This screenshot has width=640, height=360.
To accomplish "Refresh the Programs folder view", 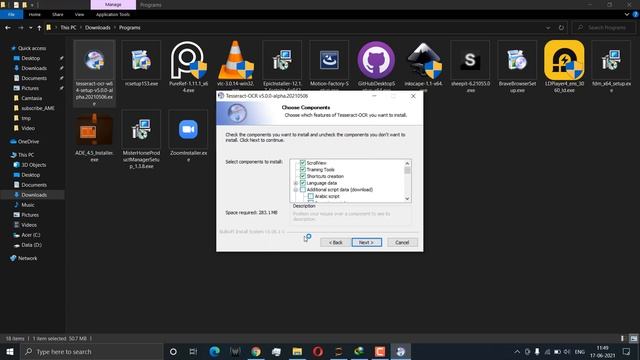I will [x=561, y=28].
